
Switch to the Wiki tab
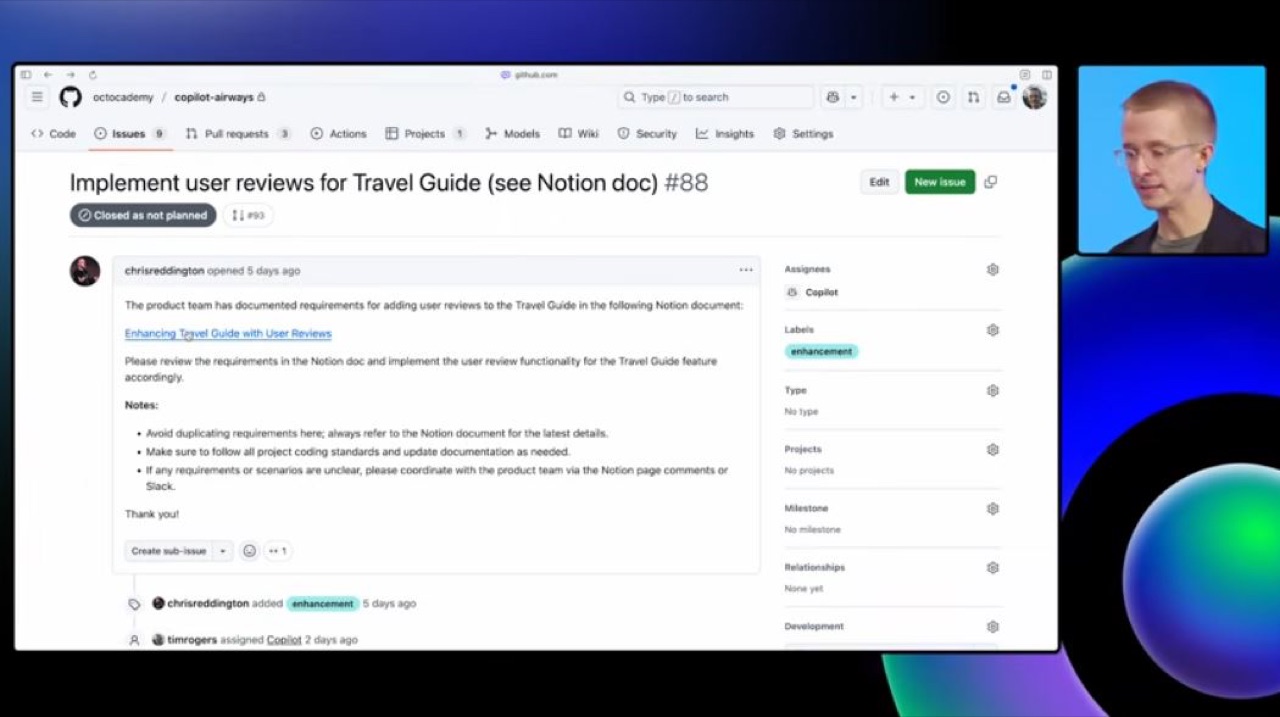pyautogui.click(x=578, y=133)
